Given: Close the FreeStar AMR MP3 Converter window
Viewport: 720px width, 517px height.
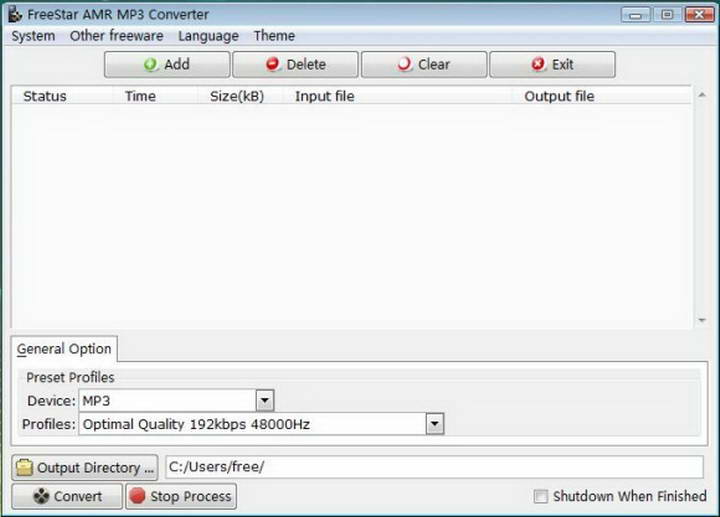Looking at the screenshot, I should point(699,15).
